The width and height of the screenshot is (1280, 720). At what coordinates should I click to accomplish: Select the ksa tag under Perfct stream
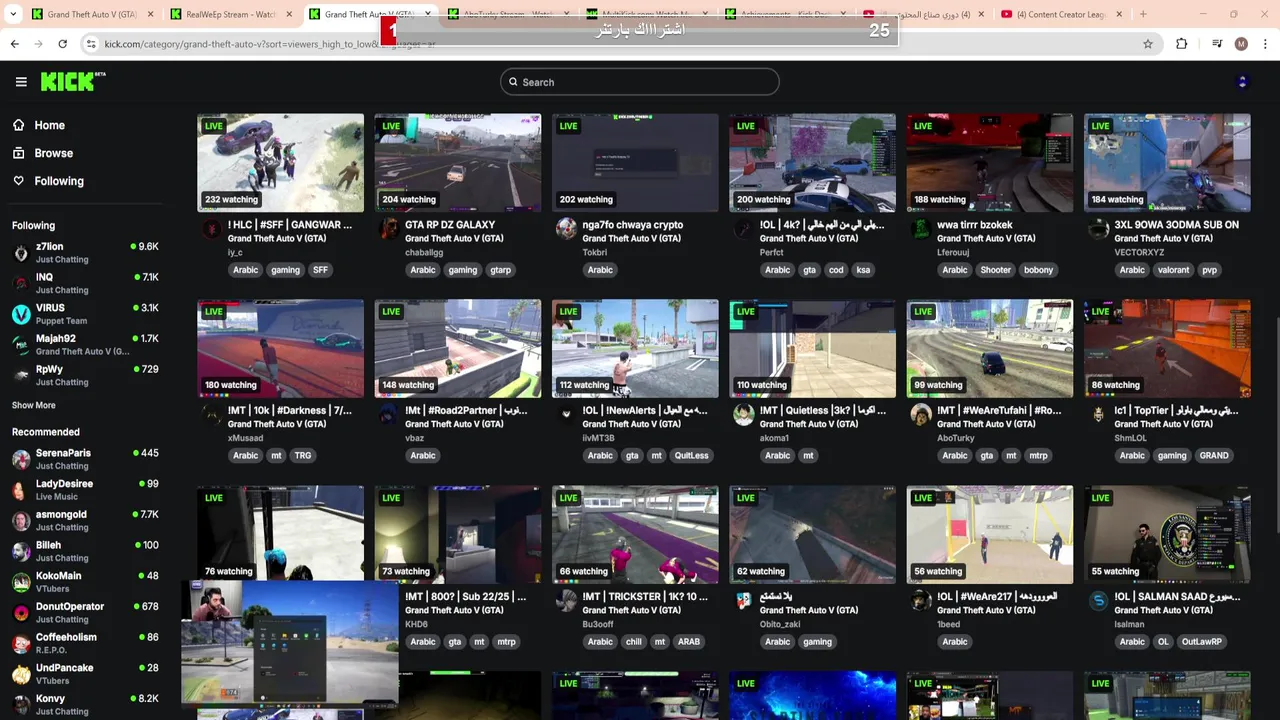863,270
